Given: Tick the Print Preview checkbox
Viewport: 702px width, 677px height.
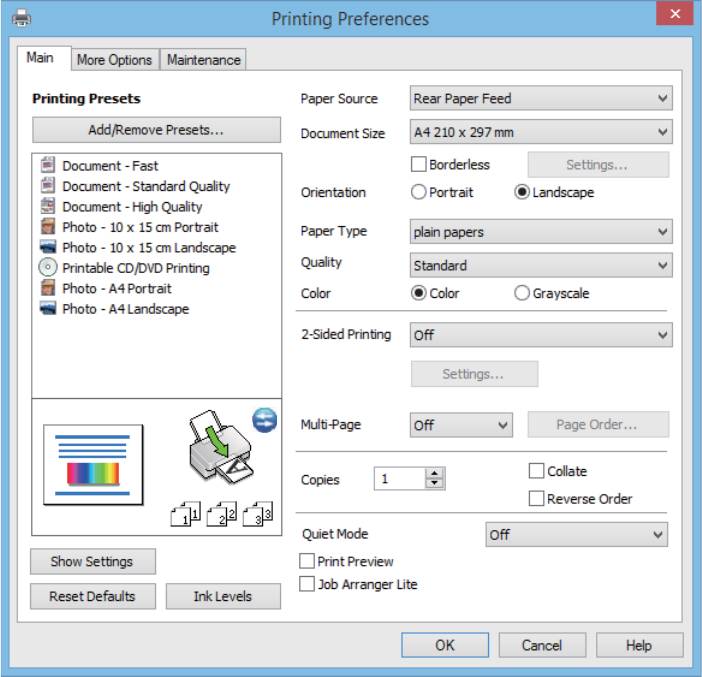Looking at the screenshot, I should 308,562.
